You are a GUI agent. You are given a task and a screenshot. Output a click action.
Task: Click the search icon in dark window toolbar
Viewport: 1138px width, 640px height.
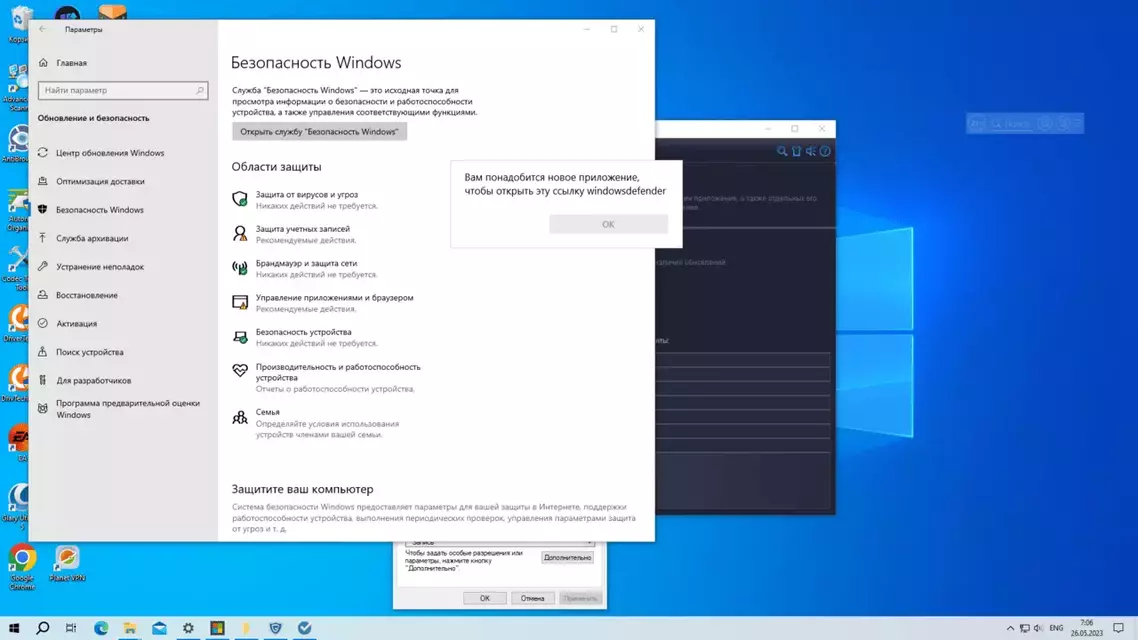tap(782, 151)
